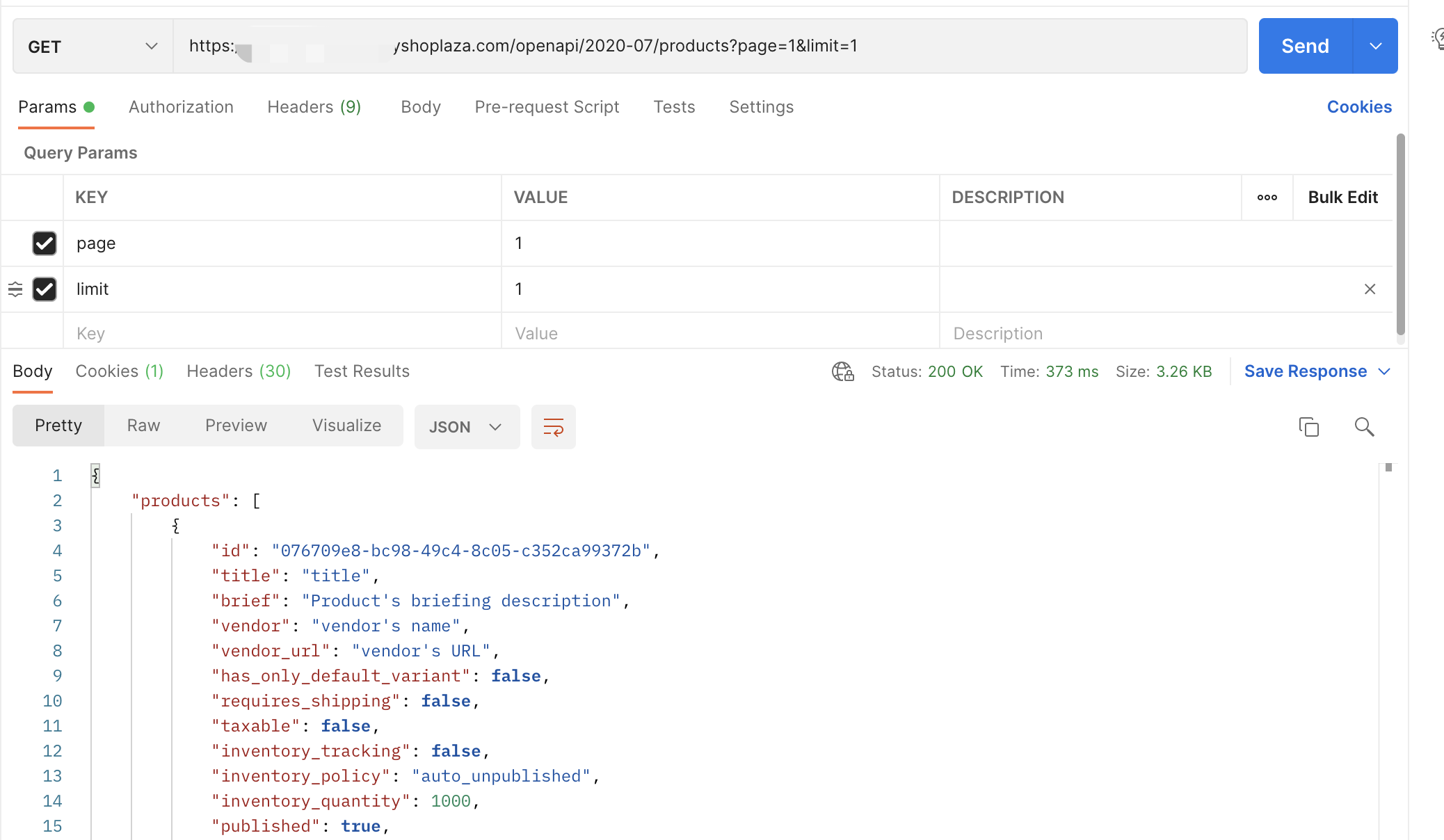Screen dimensions: 1444x840
Task: Open the Test Results tab
Action: [362, 371]
